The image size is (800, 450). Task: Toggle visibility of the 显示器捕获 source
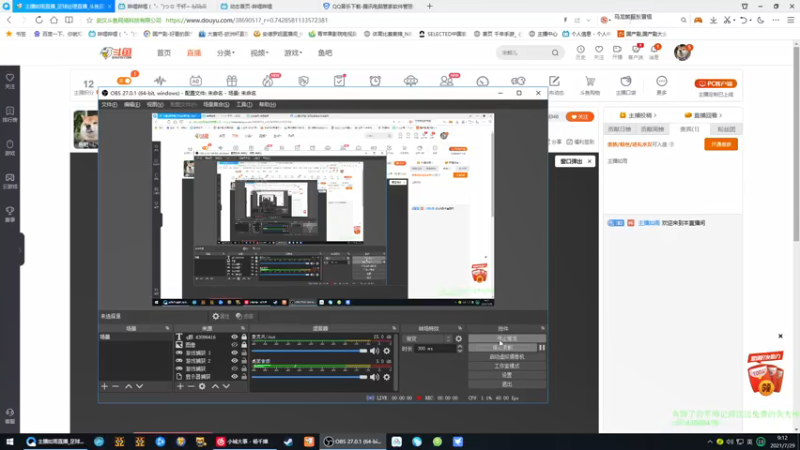click(235, 377)
